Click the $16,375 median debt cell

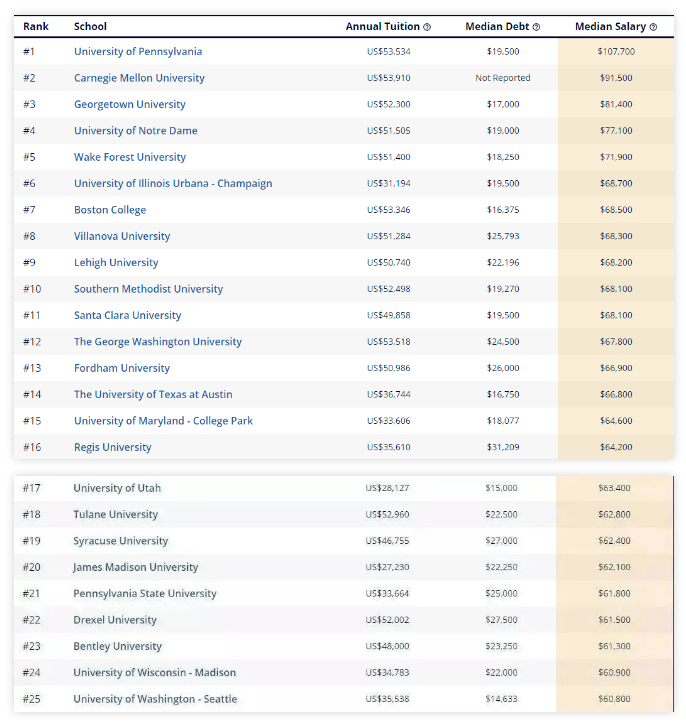click(503, 210)
